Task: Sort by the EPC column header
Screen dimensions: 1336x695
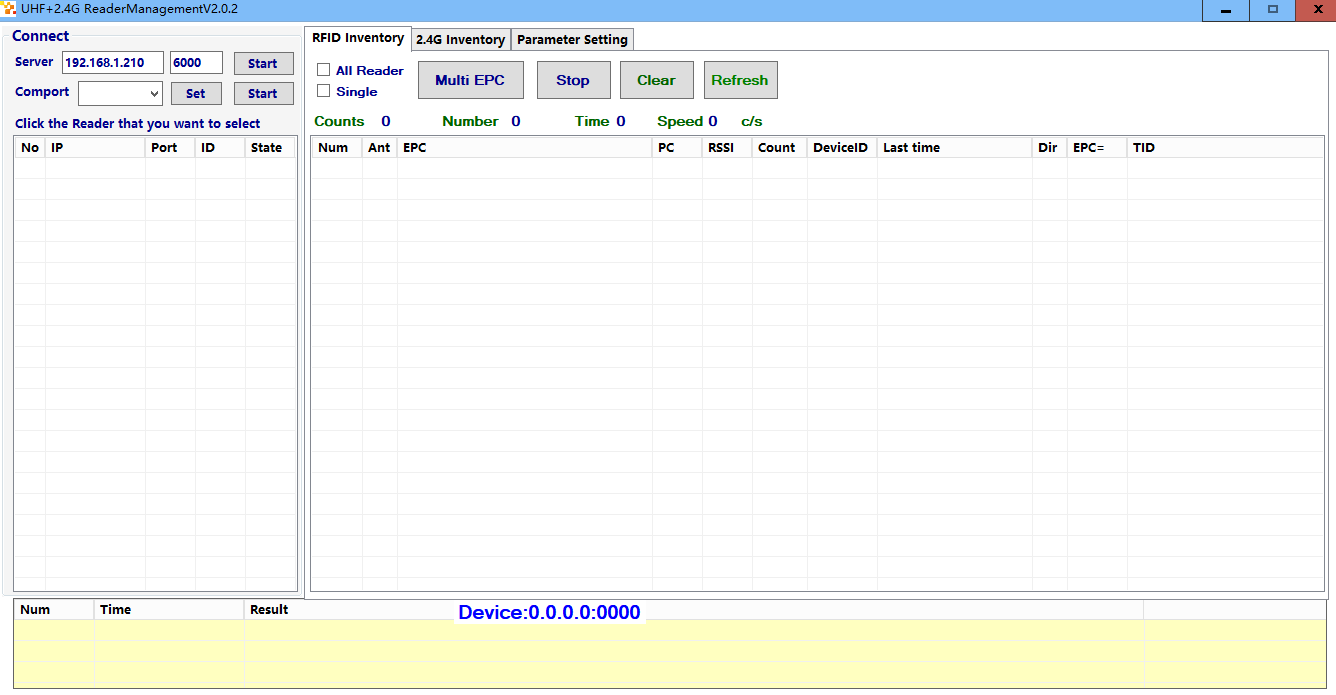Action: (x=524, y=147)
